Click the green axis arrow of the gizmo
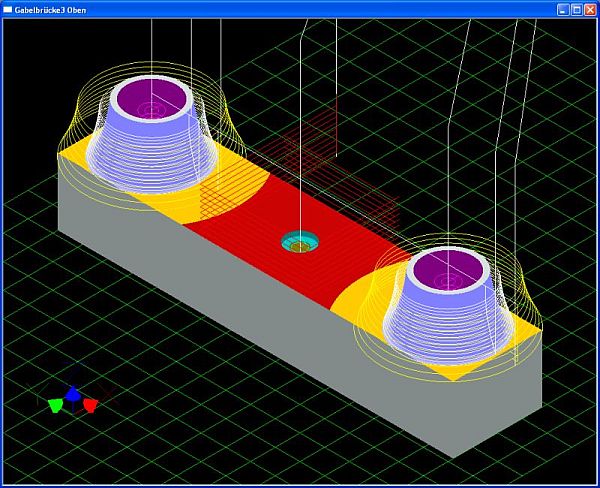The height and width of the screenshot is (488, 600). coord(55,406)
